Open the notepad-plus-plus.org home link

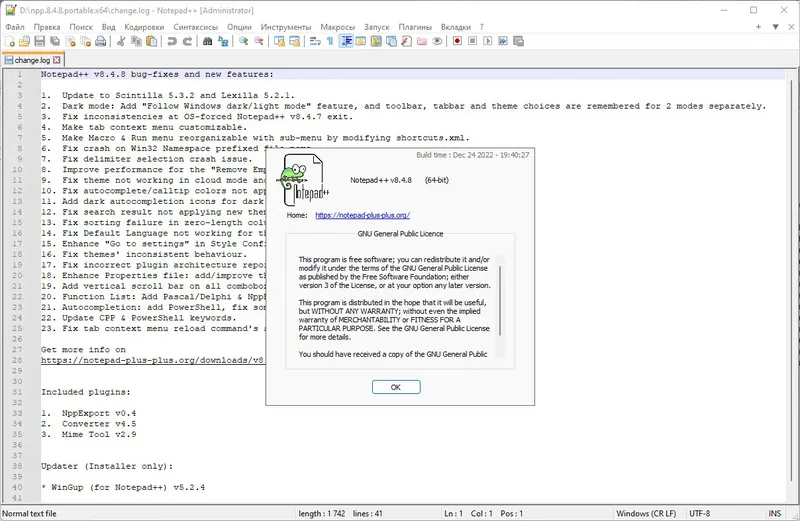pyautogui.click(x=362, y=215)
